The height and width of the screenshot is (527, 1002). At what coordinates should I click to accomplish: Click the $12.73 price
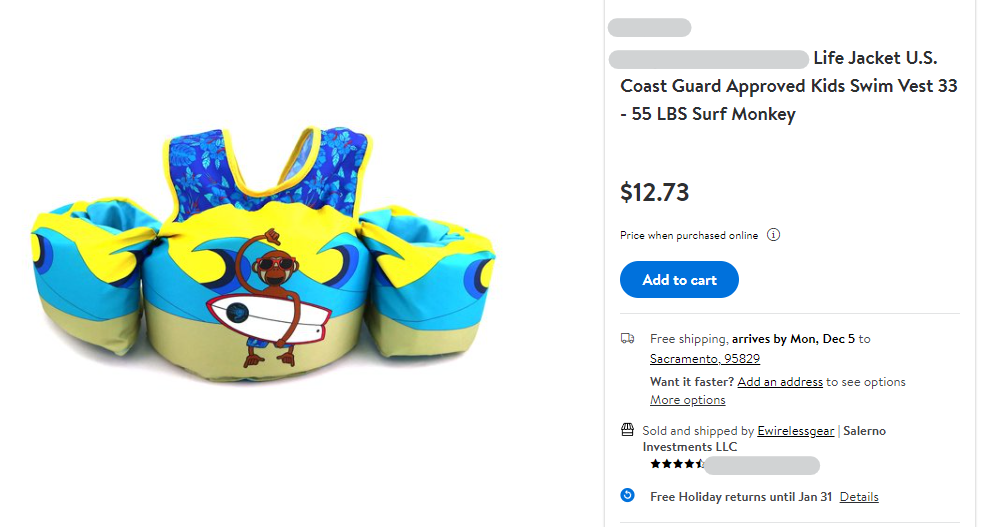click(654, 192)
